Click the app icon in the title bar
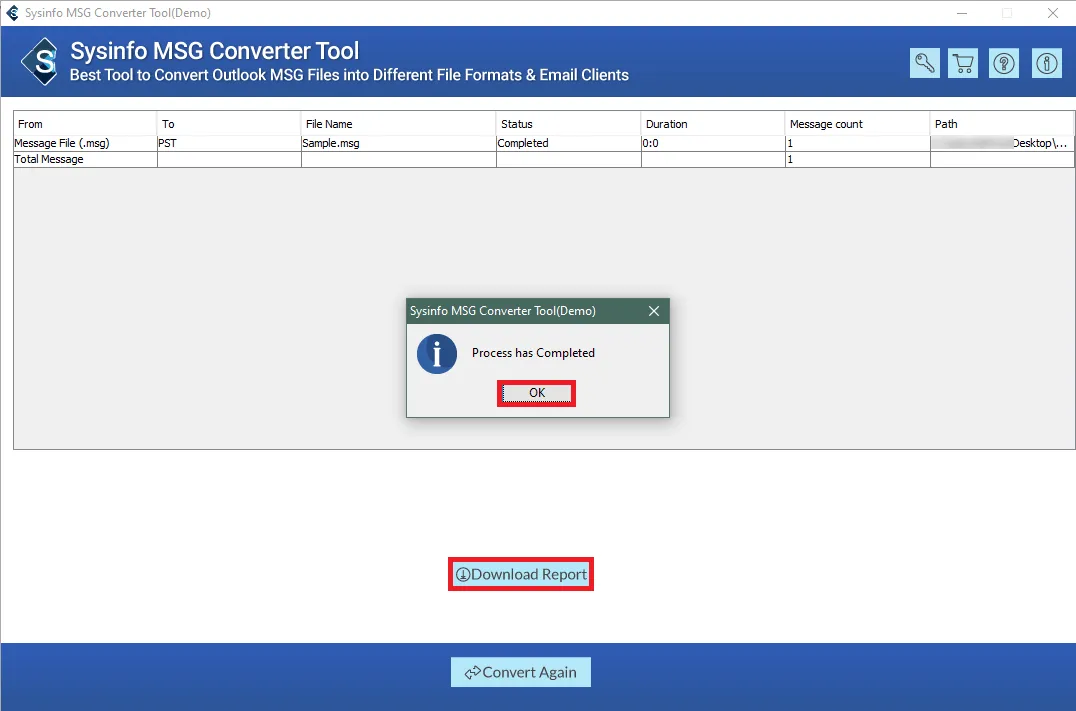Image resolution: width=1076 pixels, height=711 pixels. [x=12, y=13]
